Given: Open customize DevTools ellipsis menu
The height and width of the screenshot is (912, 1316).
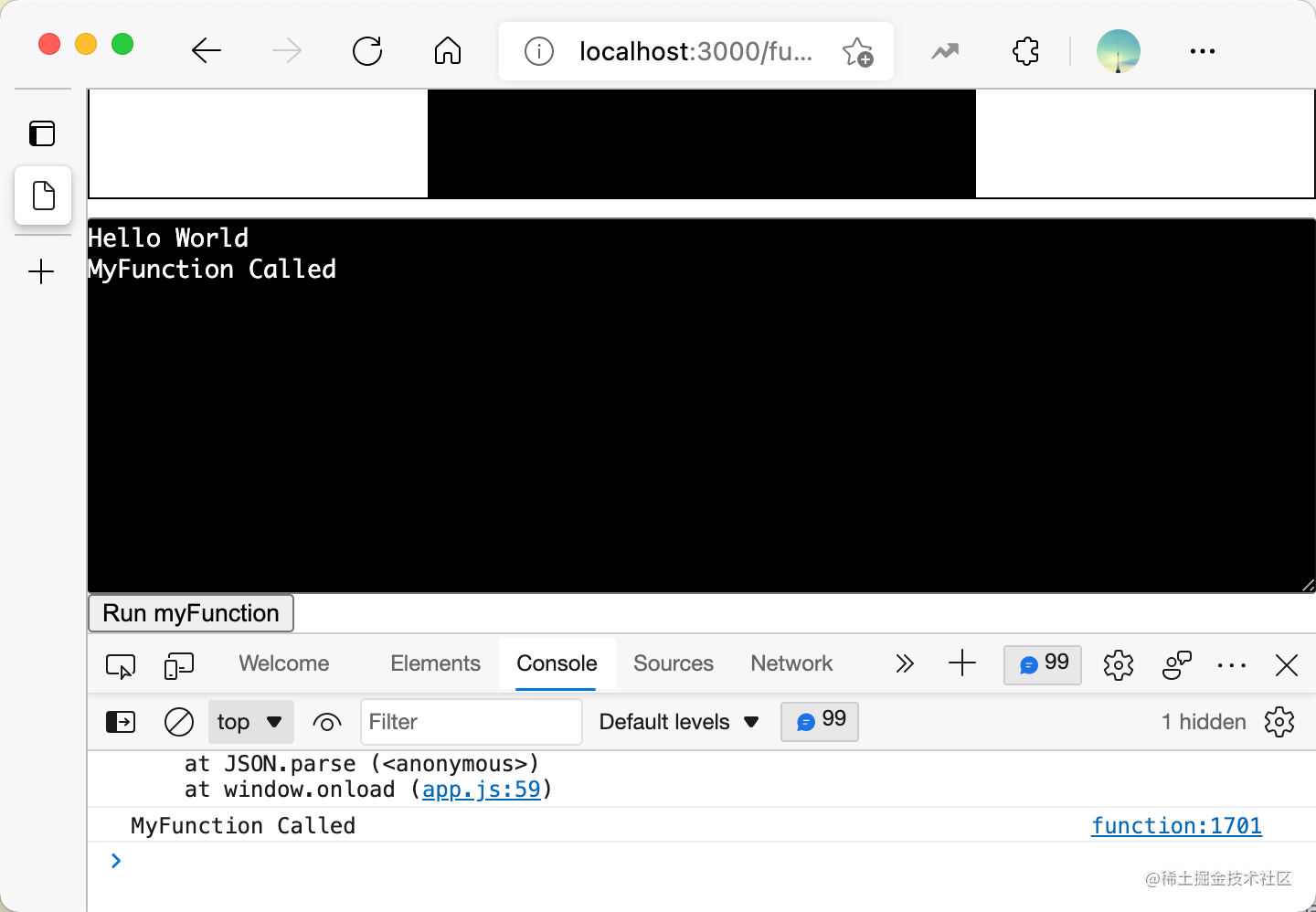Looking at the screenshot, I should click(1232, 665).
